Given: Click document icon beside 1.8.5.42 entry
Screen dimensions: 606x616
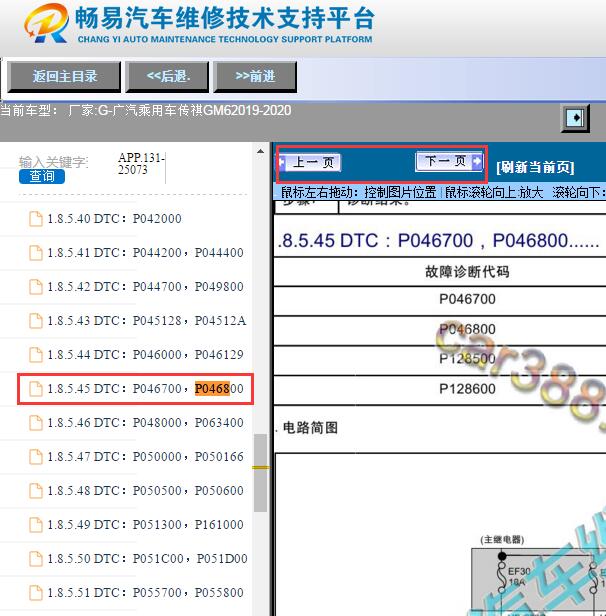Looking at the screenshot, I should click(x=36, y=287).
